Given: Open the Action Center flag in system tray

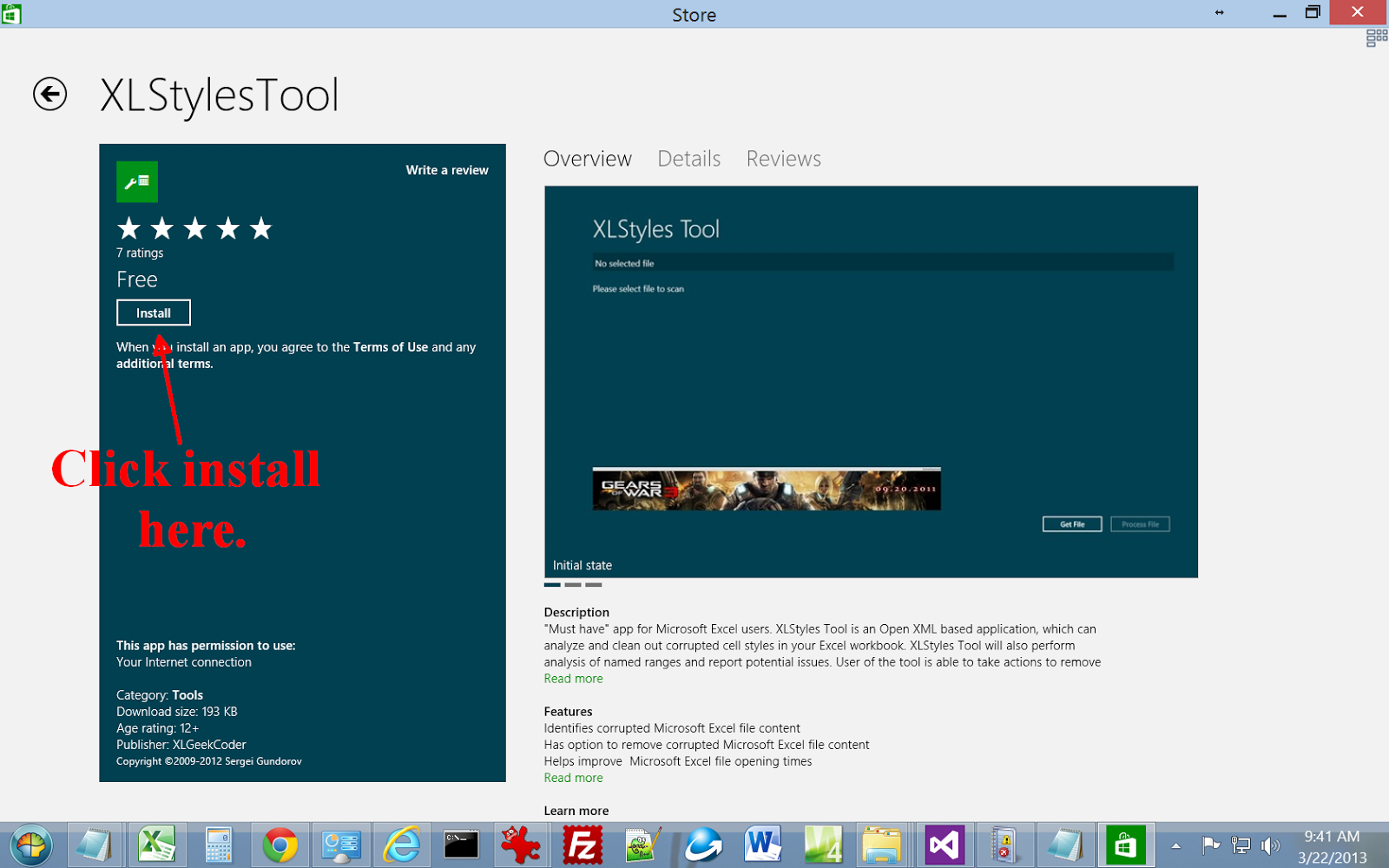Looking at the screenshot, I should pos(1211,844).
